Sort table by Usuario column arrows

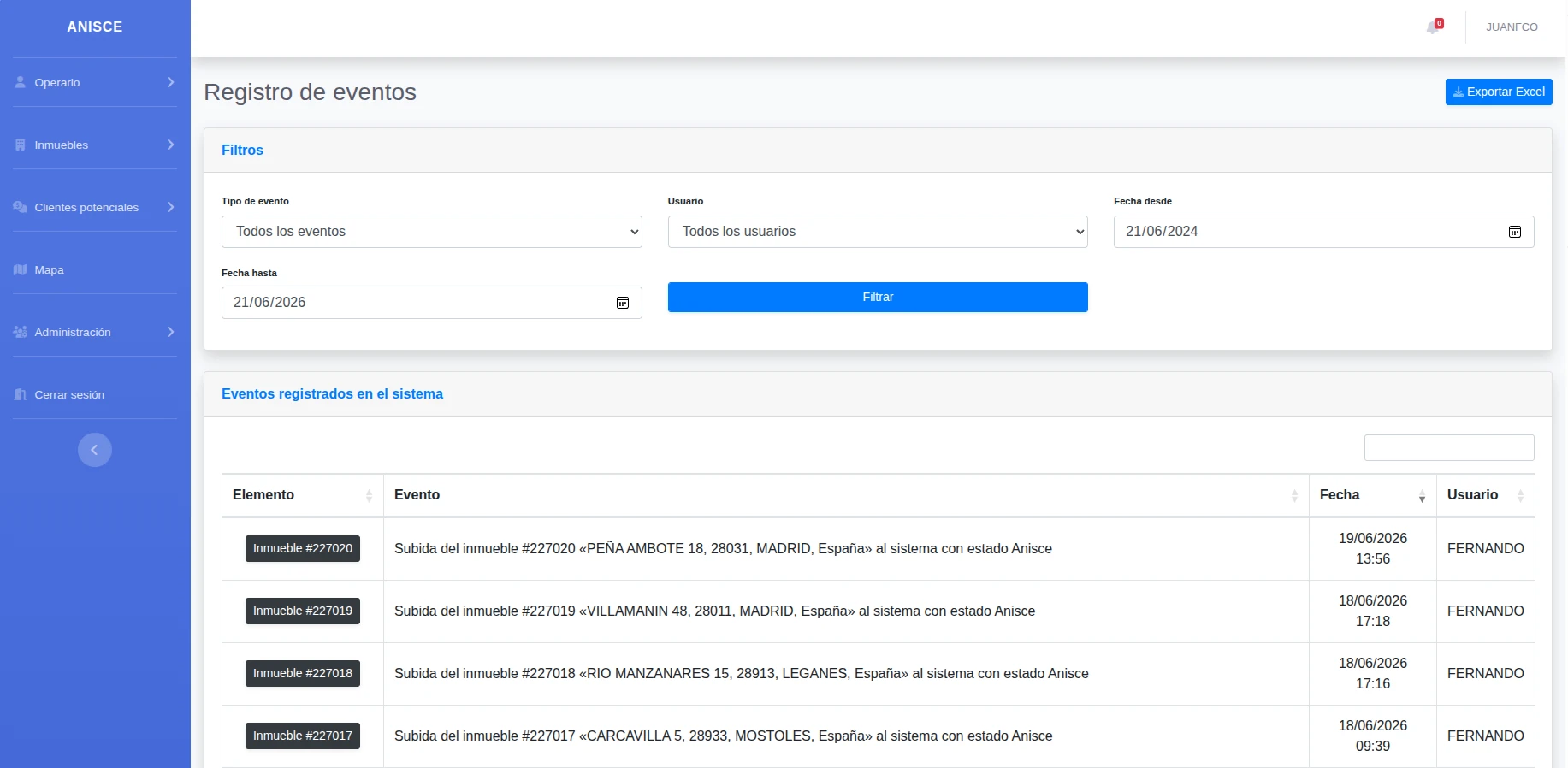click(1520, 496)
